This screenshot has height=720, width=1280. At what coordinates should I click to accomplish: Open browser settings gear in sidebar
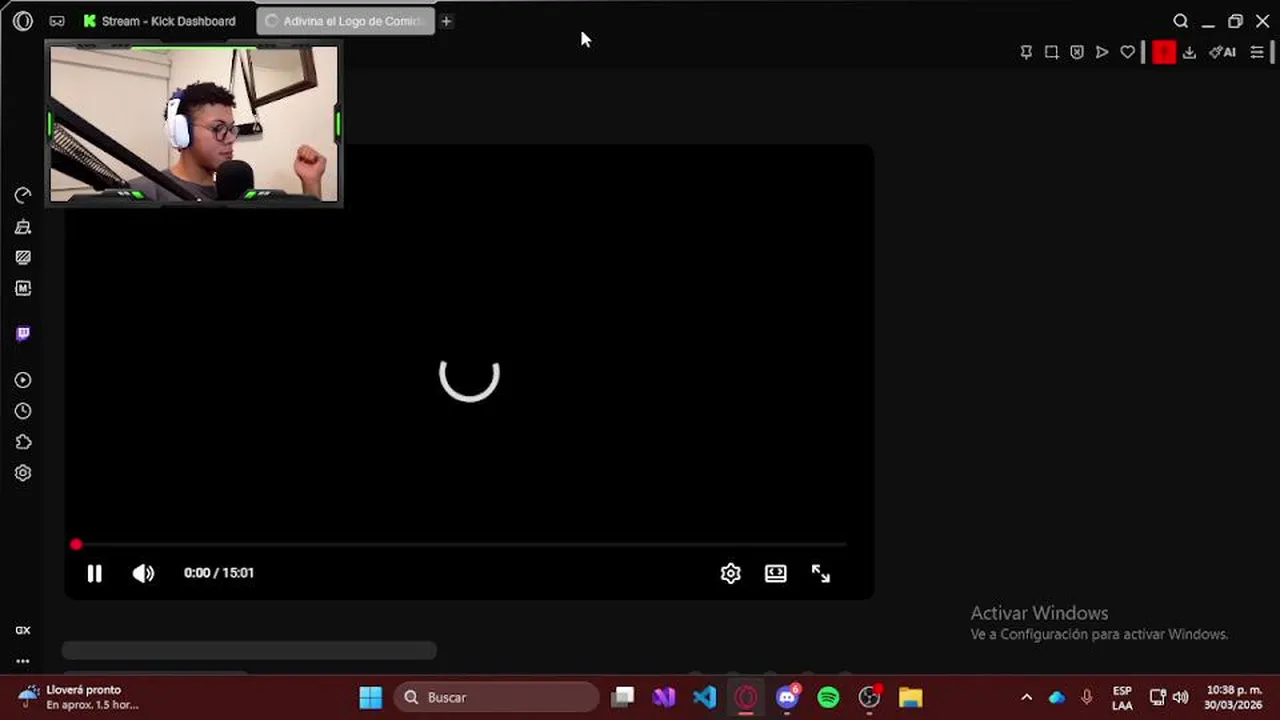23,473
